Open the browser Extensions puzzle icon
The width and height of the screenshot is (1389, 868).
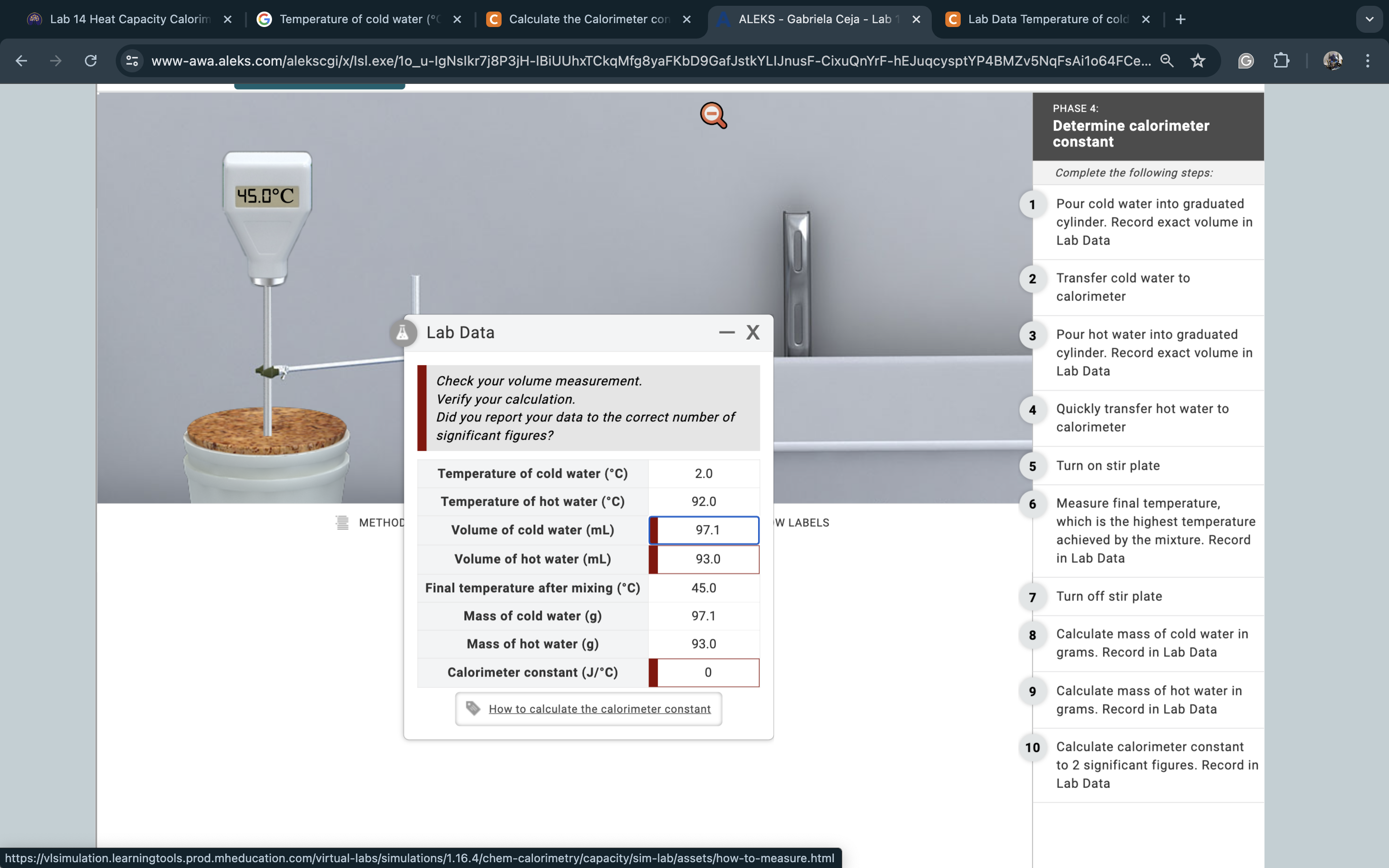coord(1281,61)
